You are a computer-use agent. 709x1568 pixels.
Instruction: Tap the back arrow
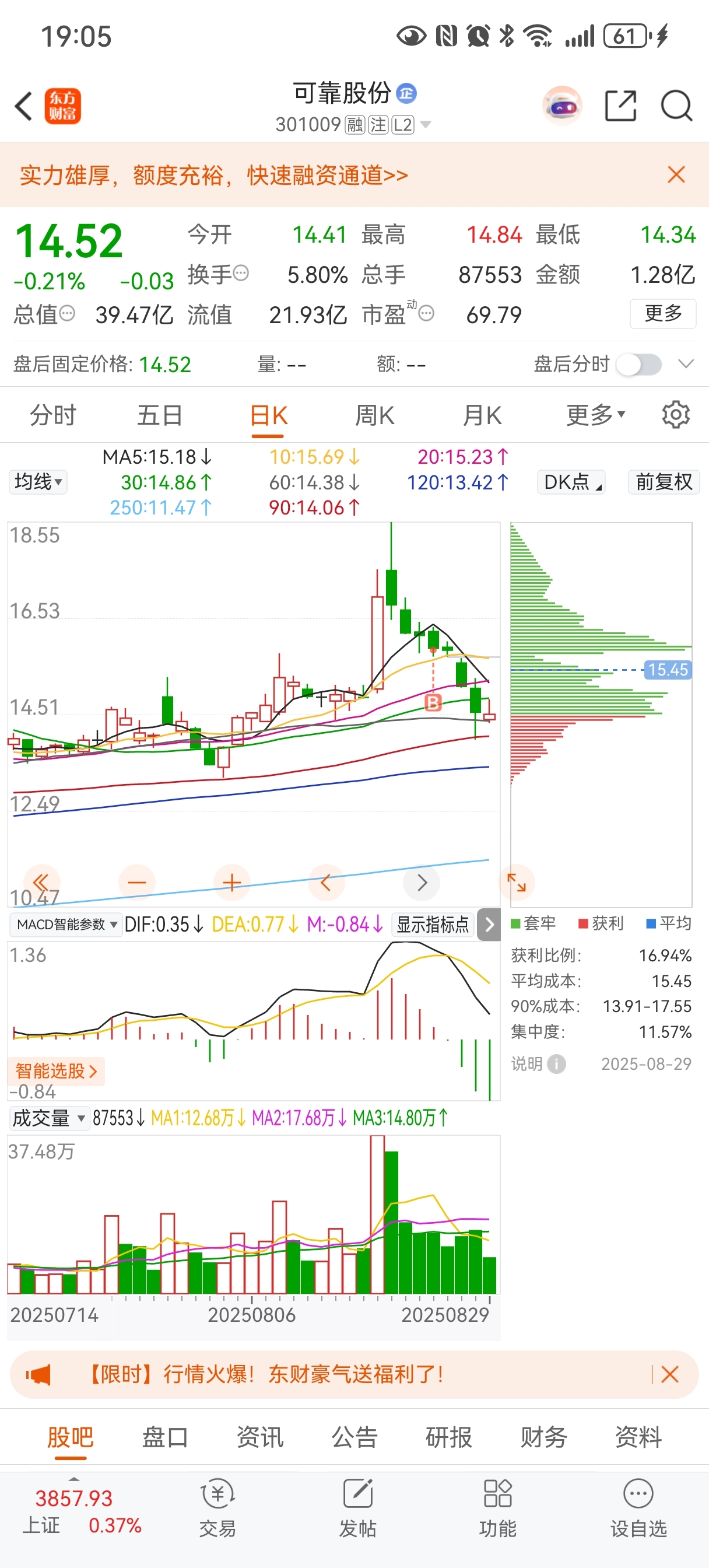23,107
